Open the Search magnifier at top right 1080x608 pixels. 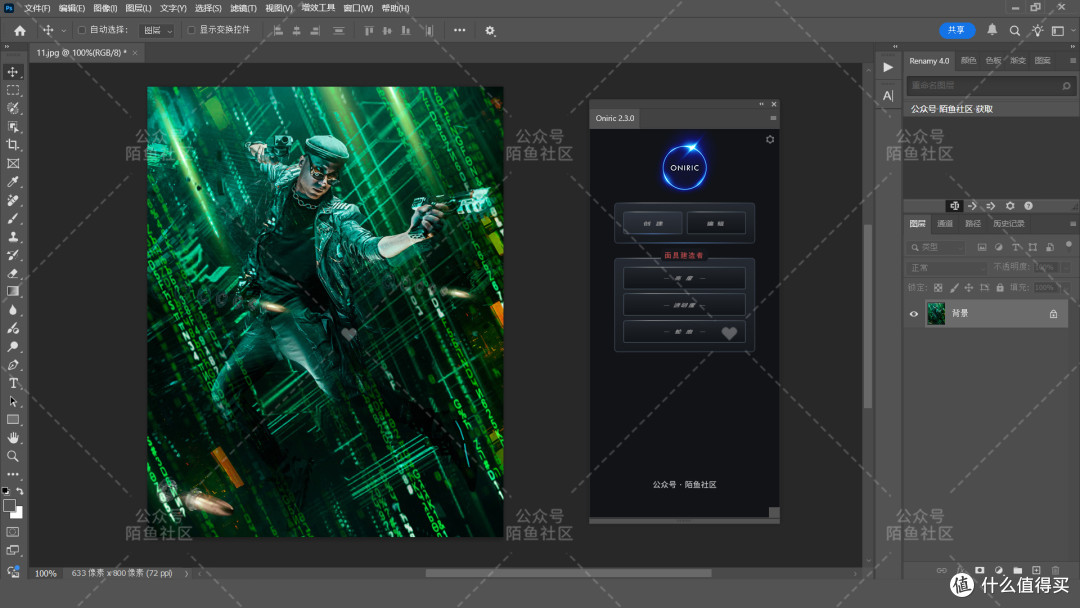tap(1015, 30)
